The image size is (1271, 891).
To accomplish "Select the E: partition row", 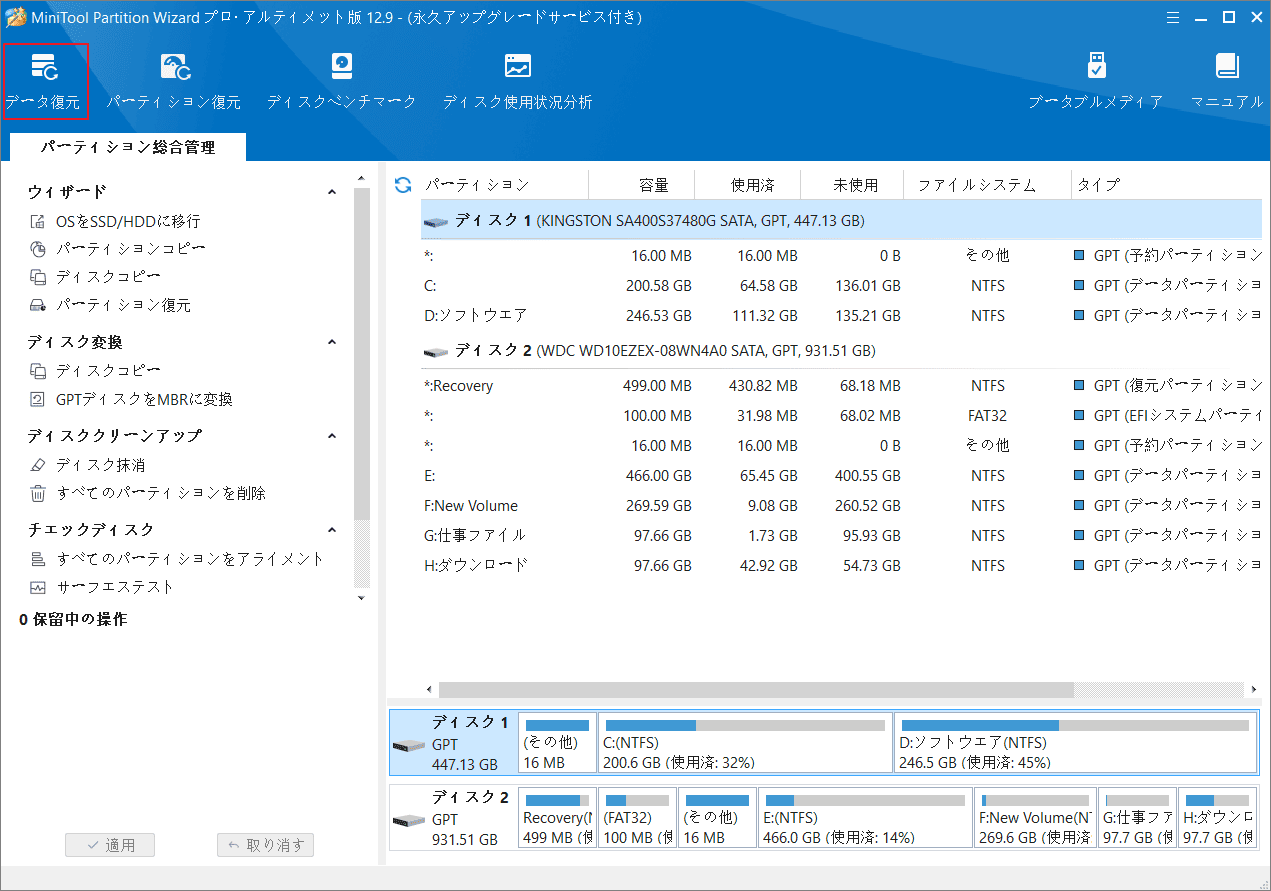I will 841,476.
